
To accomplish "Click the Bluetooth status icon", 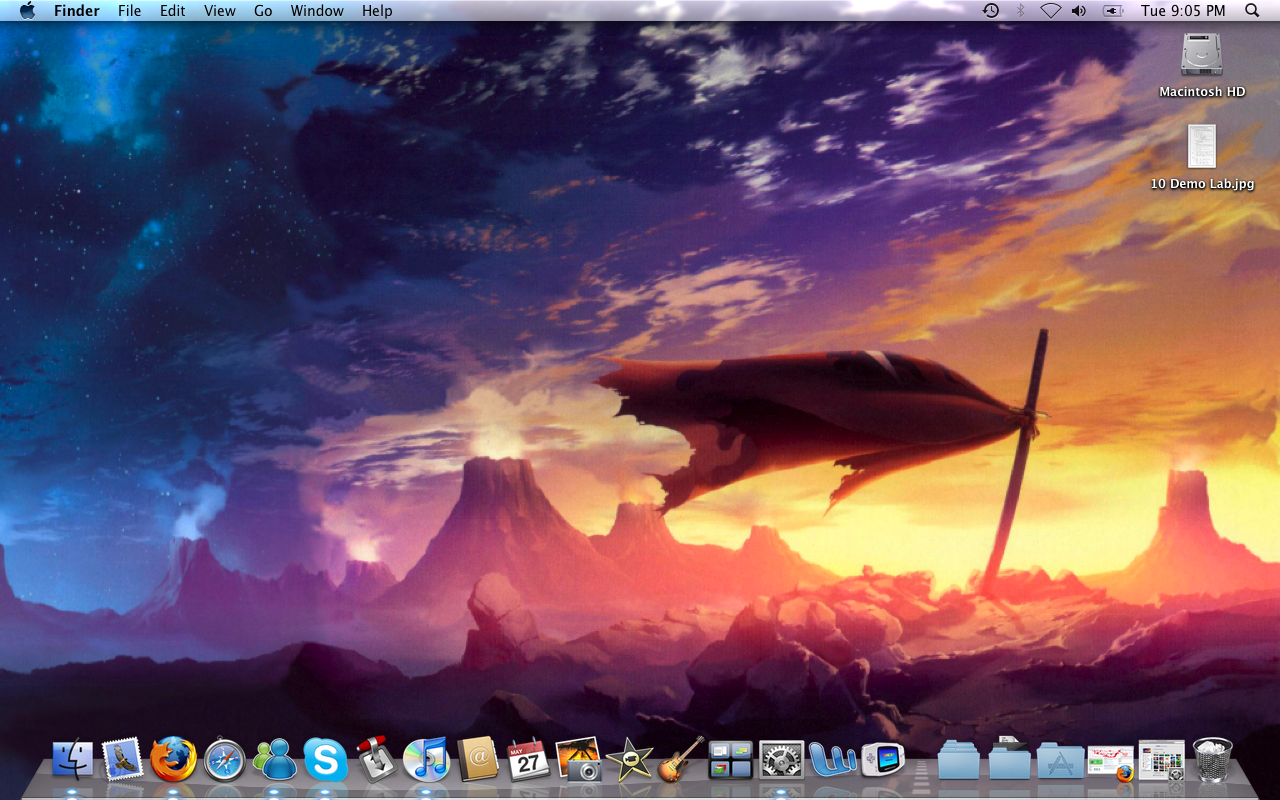I will (x=1021, y=11).
